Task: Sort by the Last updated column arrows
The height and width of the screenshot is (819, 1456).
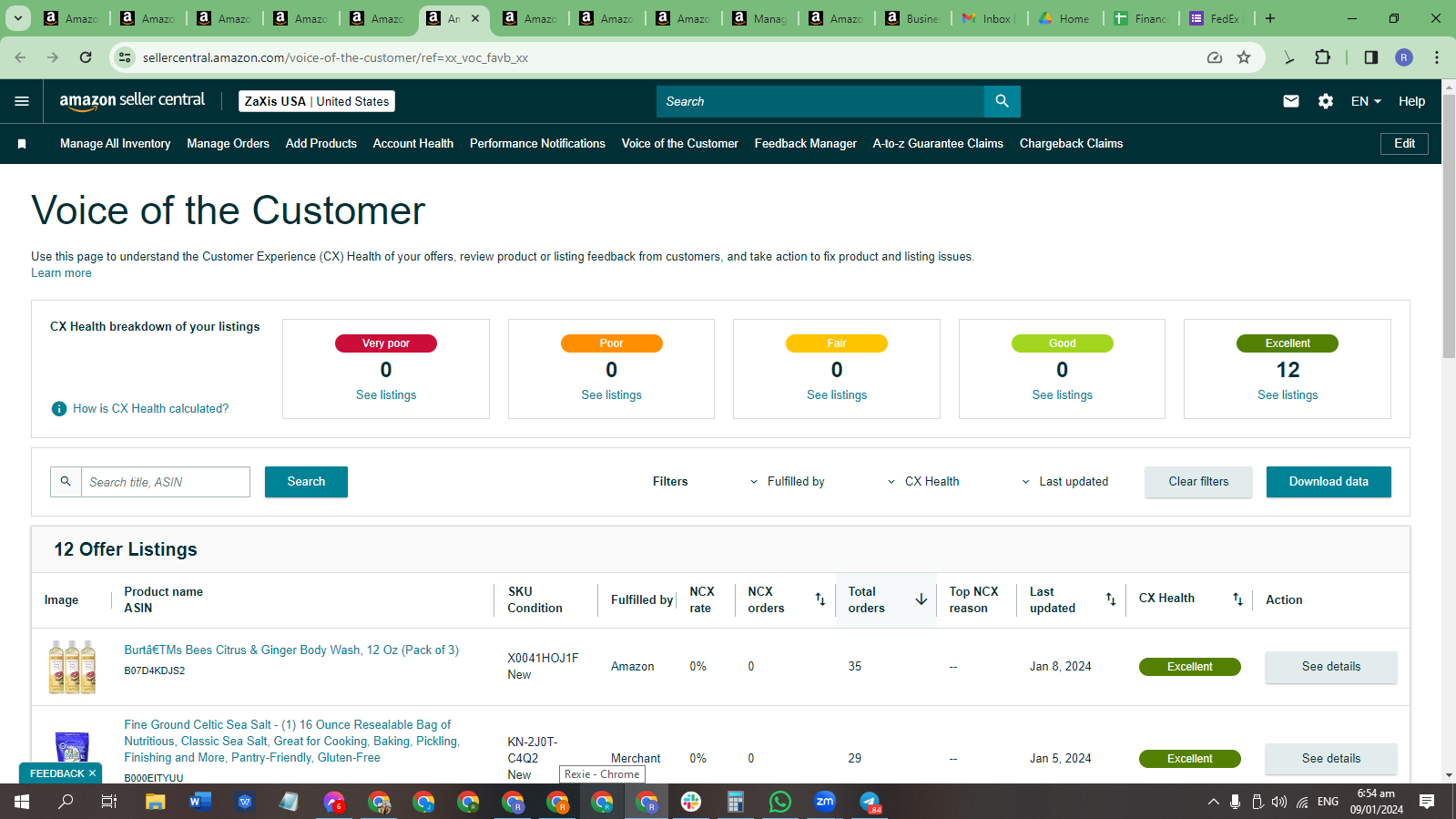Action: pyautogui.click(x=1111, y=599)
